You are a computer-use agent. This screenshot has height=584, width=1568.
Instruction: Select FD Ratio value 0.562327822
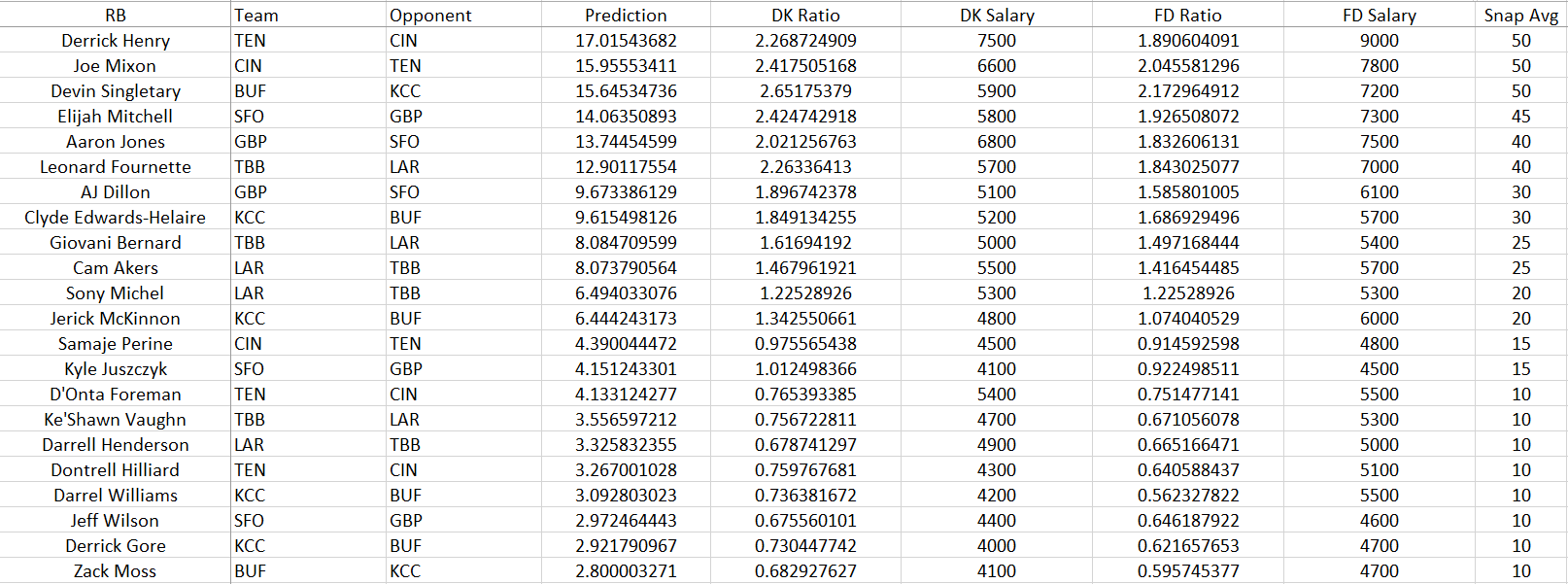(1188, 495)
